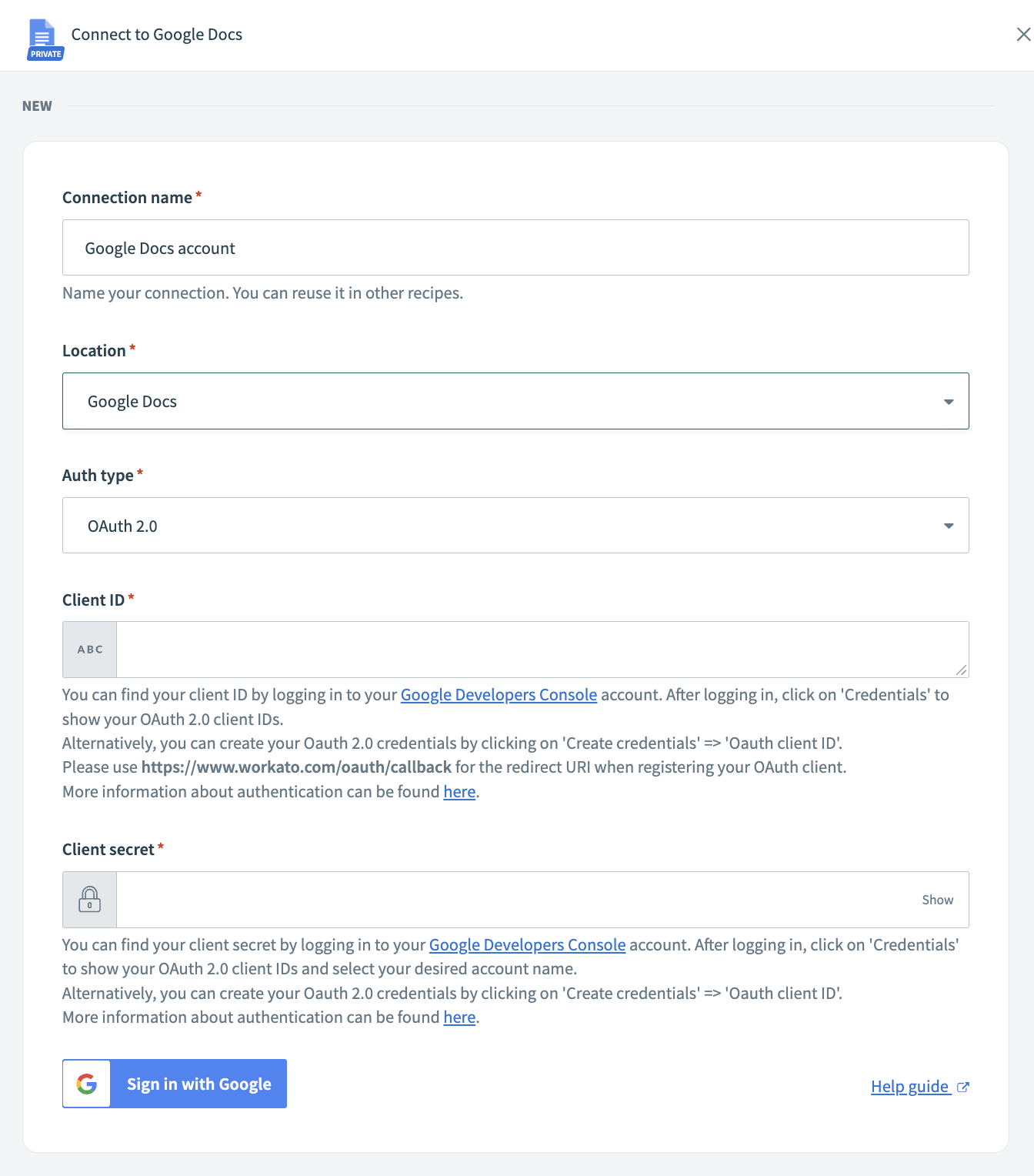Image resolution: width=1034 pixels, height=1176 pixels.
Task: Click the lock icon beside Client secret
Action: point(89,899)
